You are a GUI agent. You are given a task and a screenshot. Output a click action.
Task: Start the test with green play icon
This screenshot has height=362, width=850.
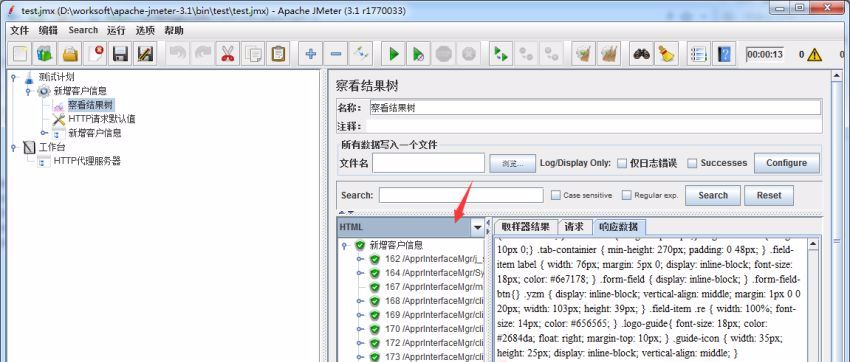[394, 54]
